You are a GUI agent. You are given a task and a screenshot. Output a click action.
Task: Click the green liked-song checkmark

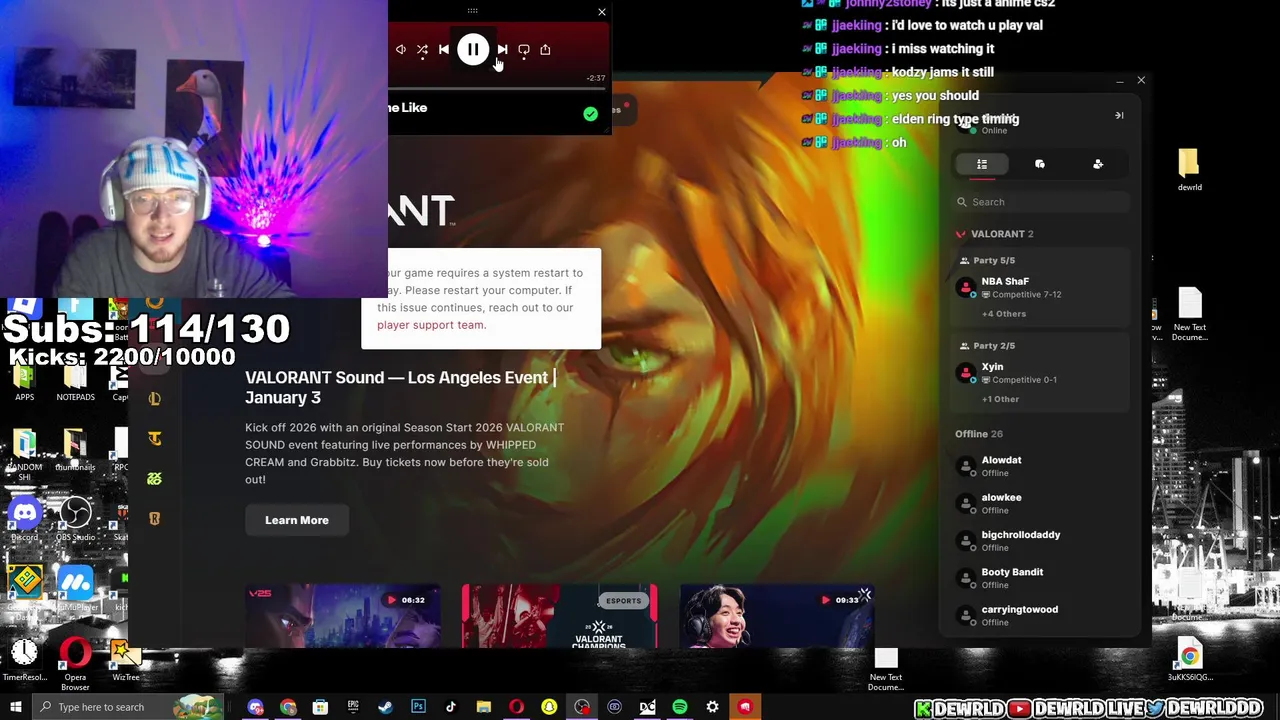point(590,114)
